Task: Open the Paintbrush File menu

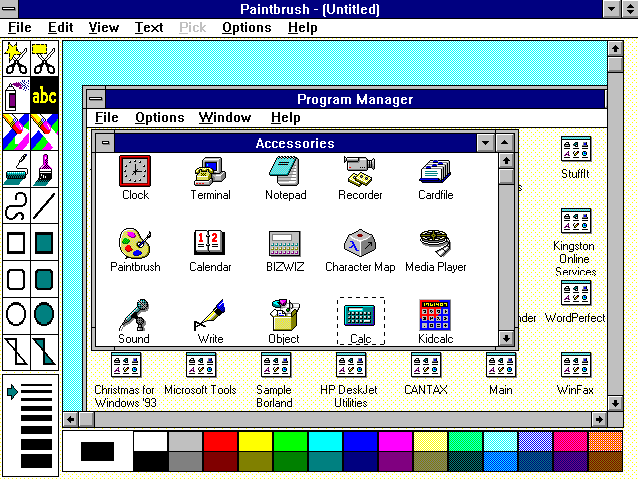Action: [20, 28]
